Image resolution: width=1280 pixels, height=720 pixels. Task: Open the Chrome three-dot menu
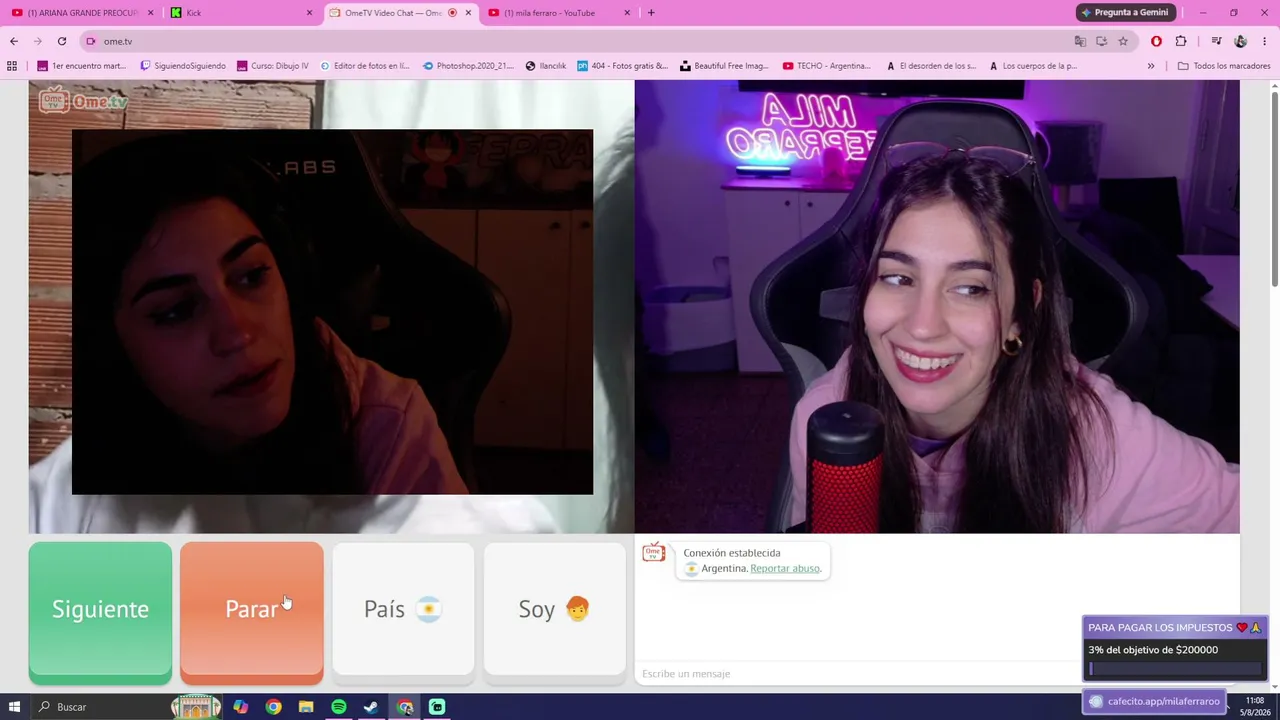(1265, 41)
